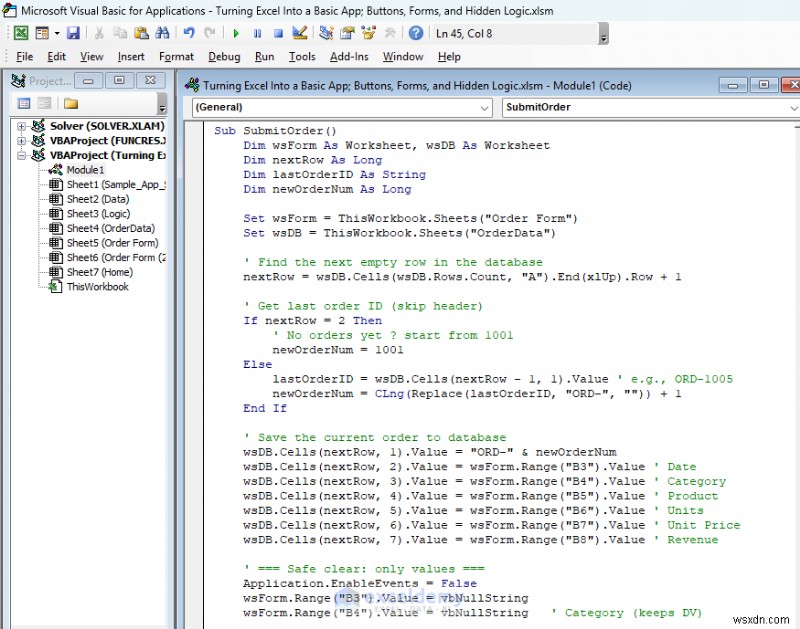Screen dimensions: 800x629
Task: Click the Toolbox icon
Action: [x=390, y=33]
